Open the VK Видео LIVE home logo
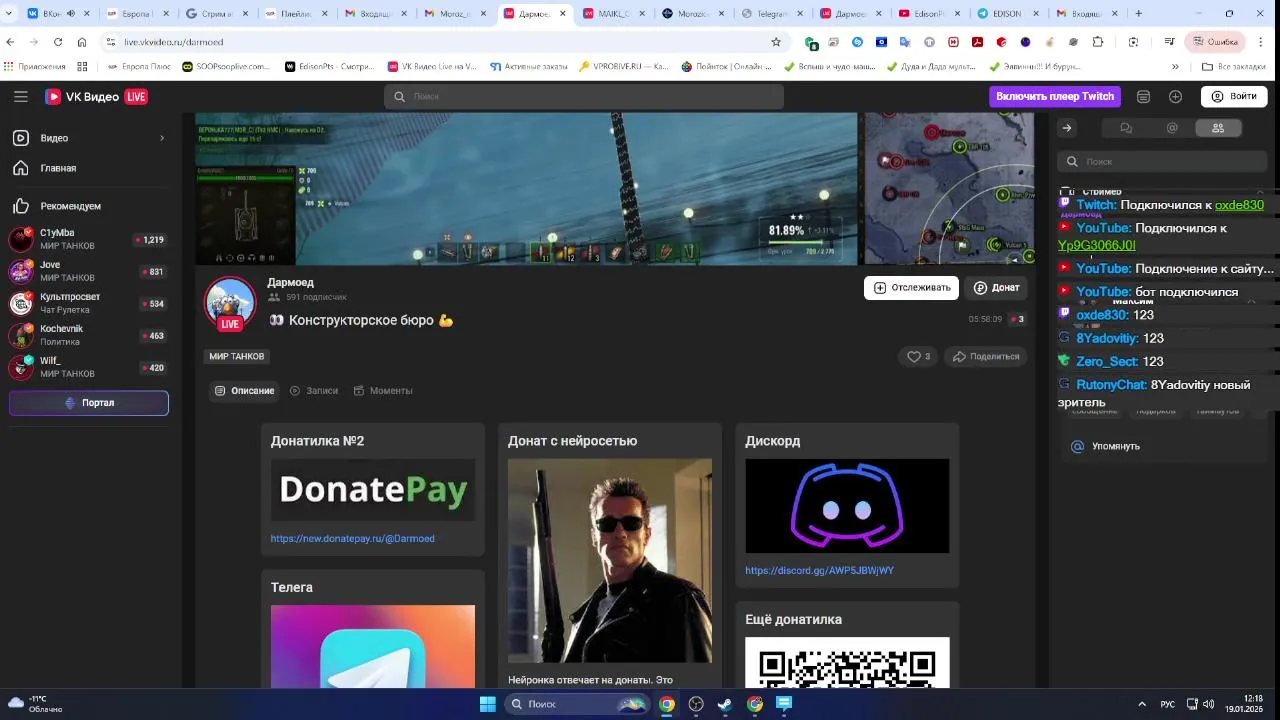 click(96, 96)
